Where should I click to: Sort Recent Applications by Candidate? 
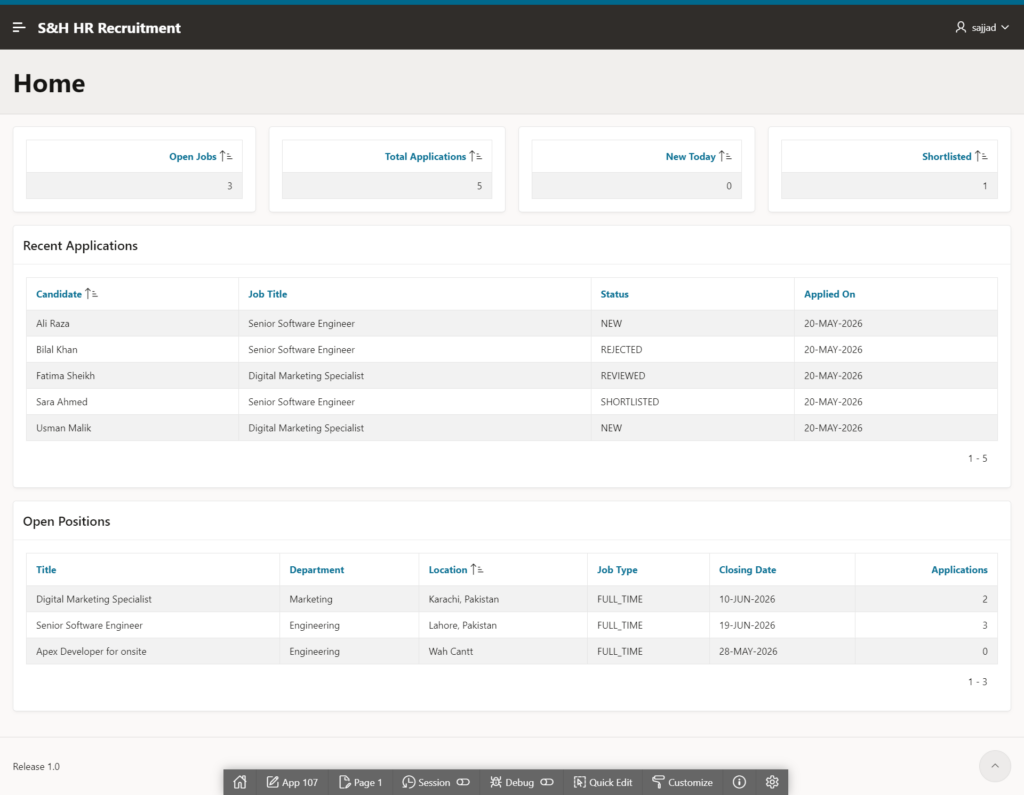[59, 294]
